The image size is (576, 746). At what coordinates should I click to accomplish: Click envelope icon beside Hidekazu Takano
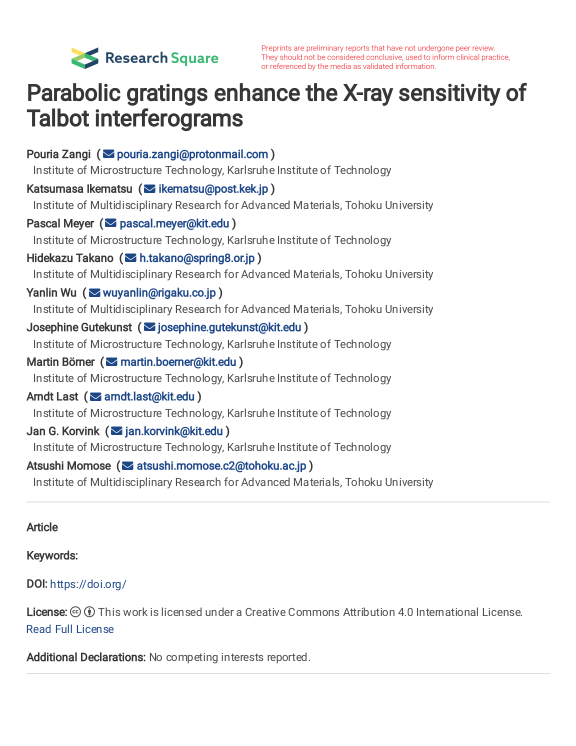pos(130,258)
